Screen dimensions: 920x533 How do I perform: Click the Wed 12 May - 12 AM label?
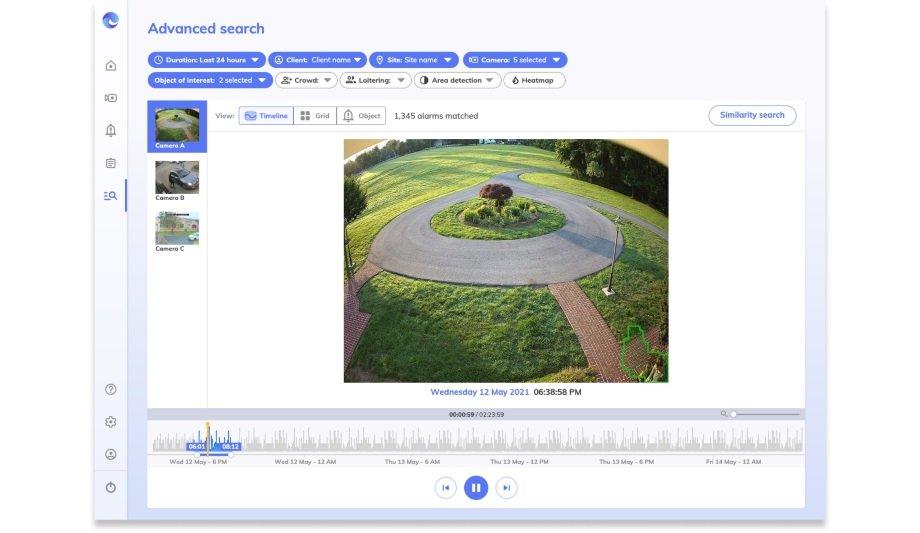[305, 462]
